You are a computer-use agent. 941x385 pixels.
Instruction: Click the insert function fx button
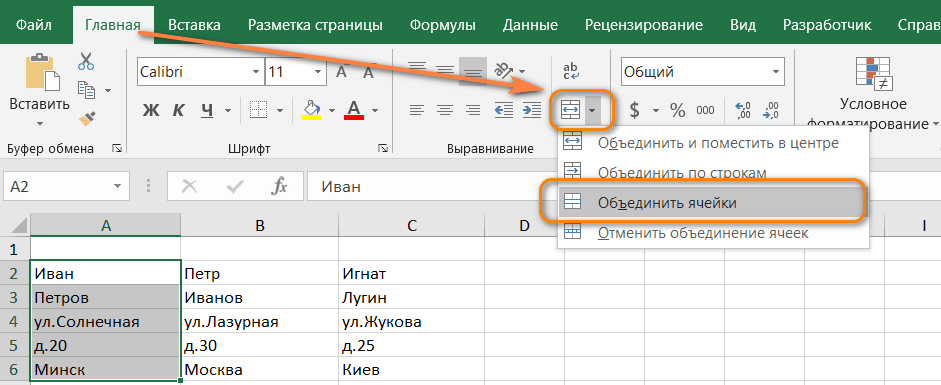[x=279, y=187]
